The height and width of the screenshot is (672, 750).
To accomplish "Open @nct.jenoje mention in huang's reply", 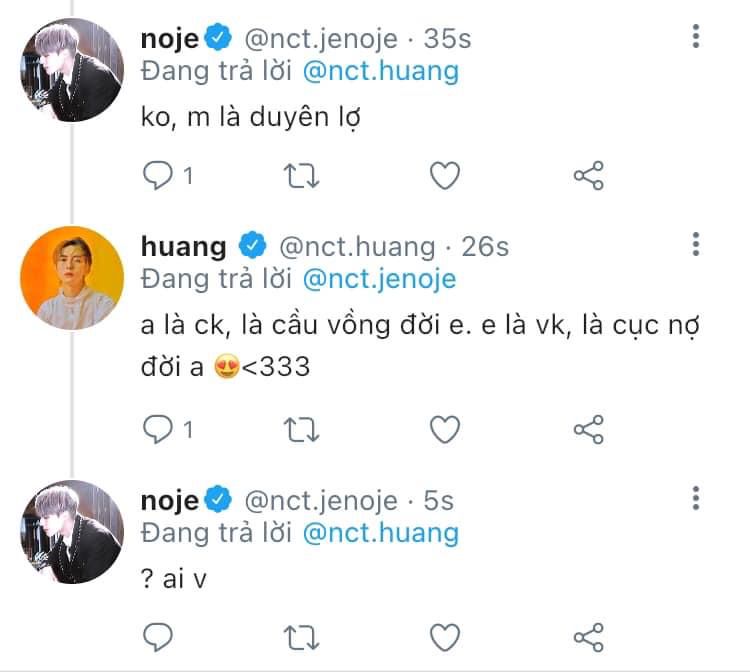I will pos(379,280).
